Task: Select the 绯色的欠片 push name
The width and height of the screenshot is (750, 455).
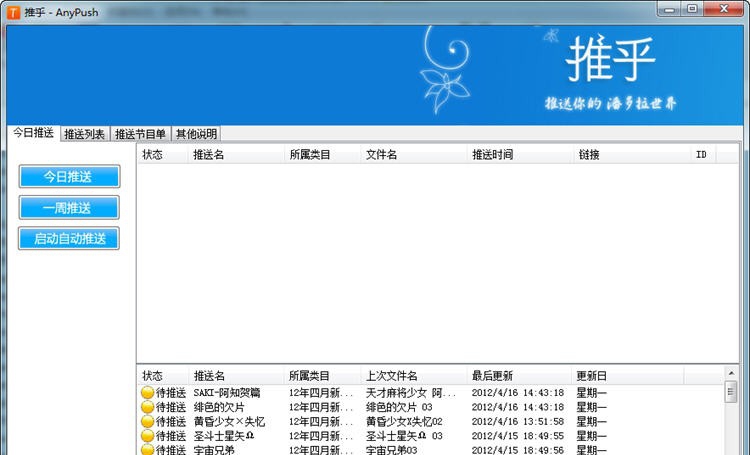Action: point(219,407)
